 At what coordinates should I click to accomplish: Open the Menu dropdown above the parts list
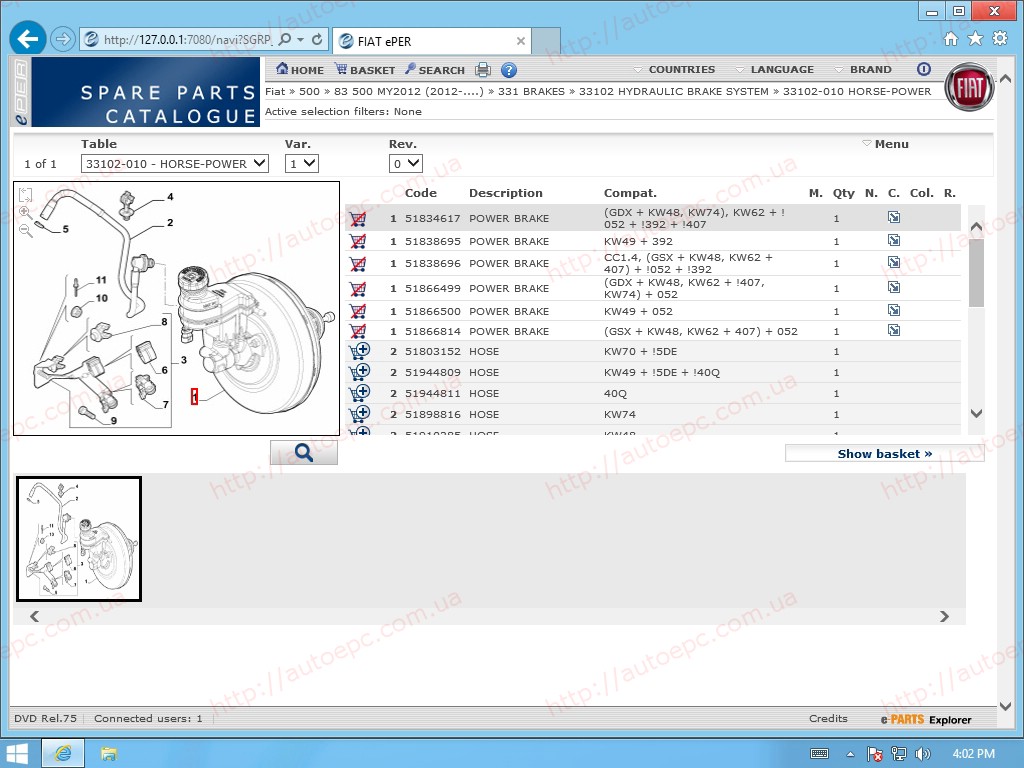pos(886,144)
